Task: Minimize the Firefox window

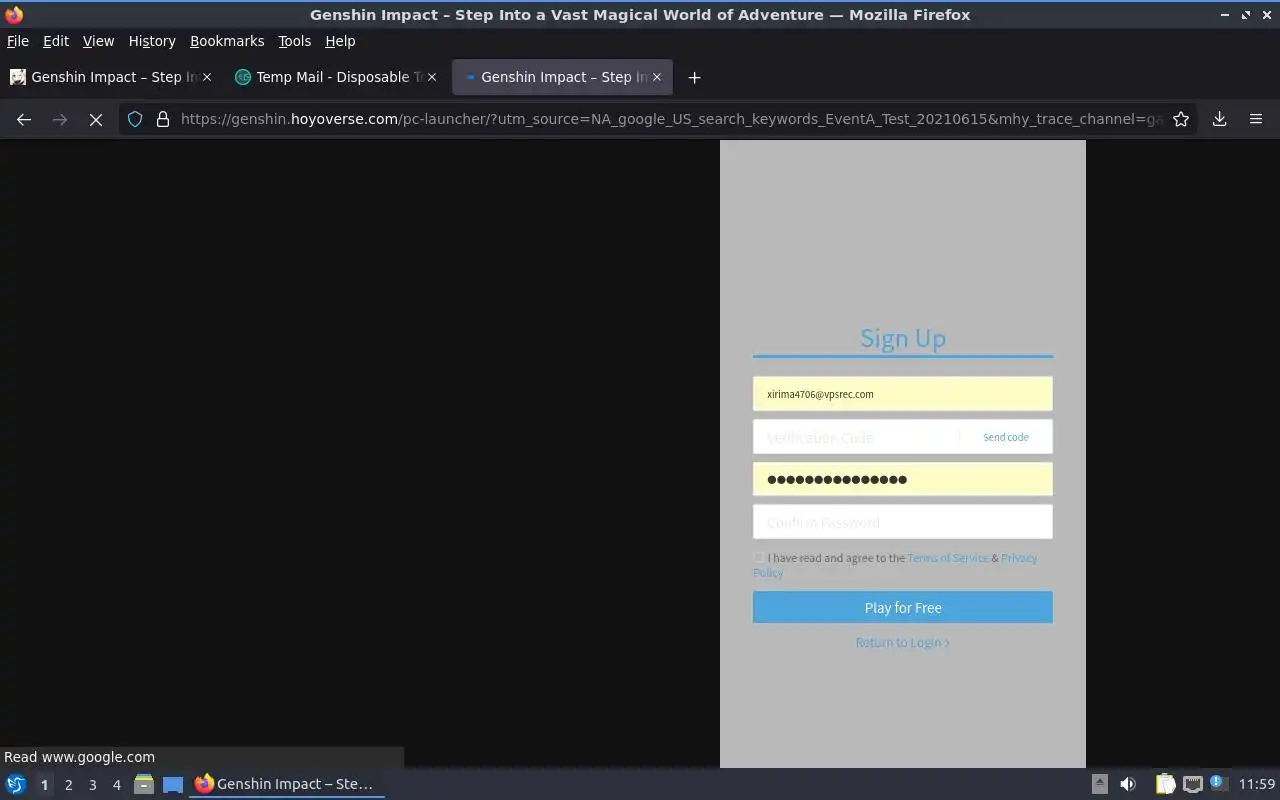Action: click(1226, 15)
